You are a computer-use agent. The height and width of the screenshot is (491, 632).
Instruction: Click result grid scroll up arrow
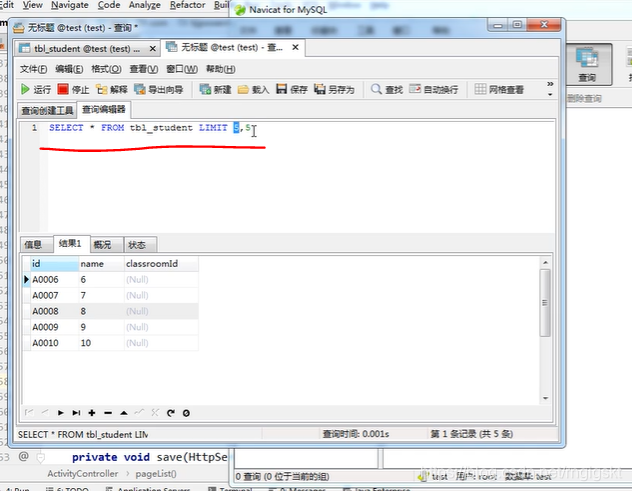click(545, 262)
